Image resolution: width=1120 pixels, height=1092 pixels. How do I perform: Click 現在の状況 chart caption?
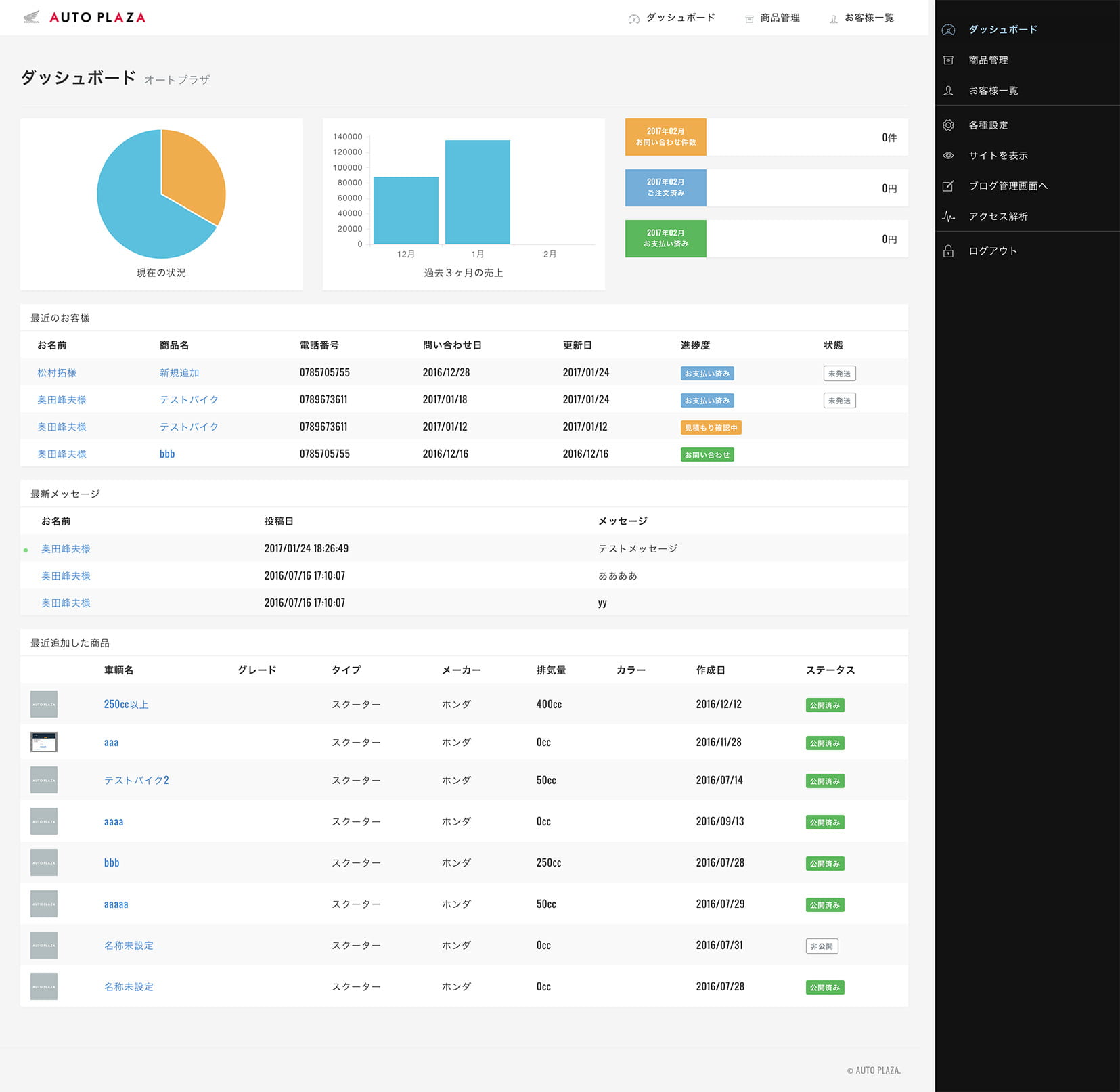click(161, 273)
